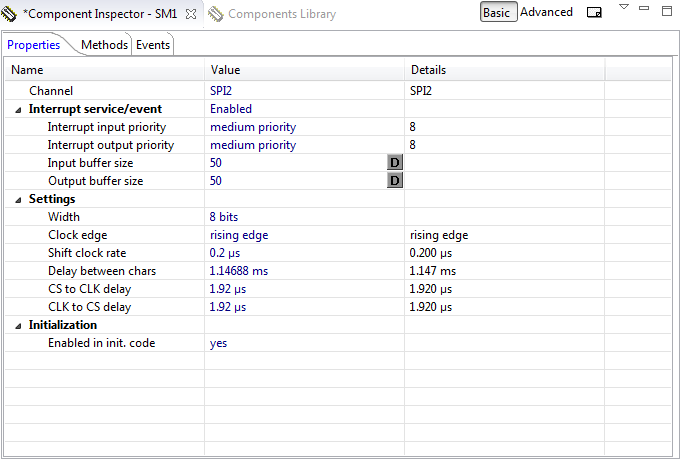Click the Clock edge 'rising edge' value
This screenshot has width=683, height=461.
[239, 235]
